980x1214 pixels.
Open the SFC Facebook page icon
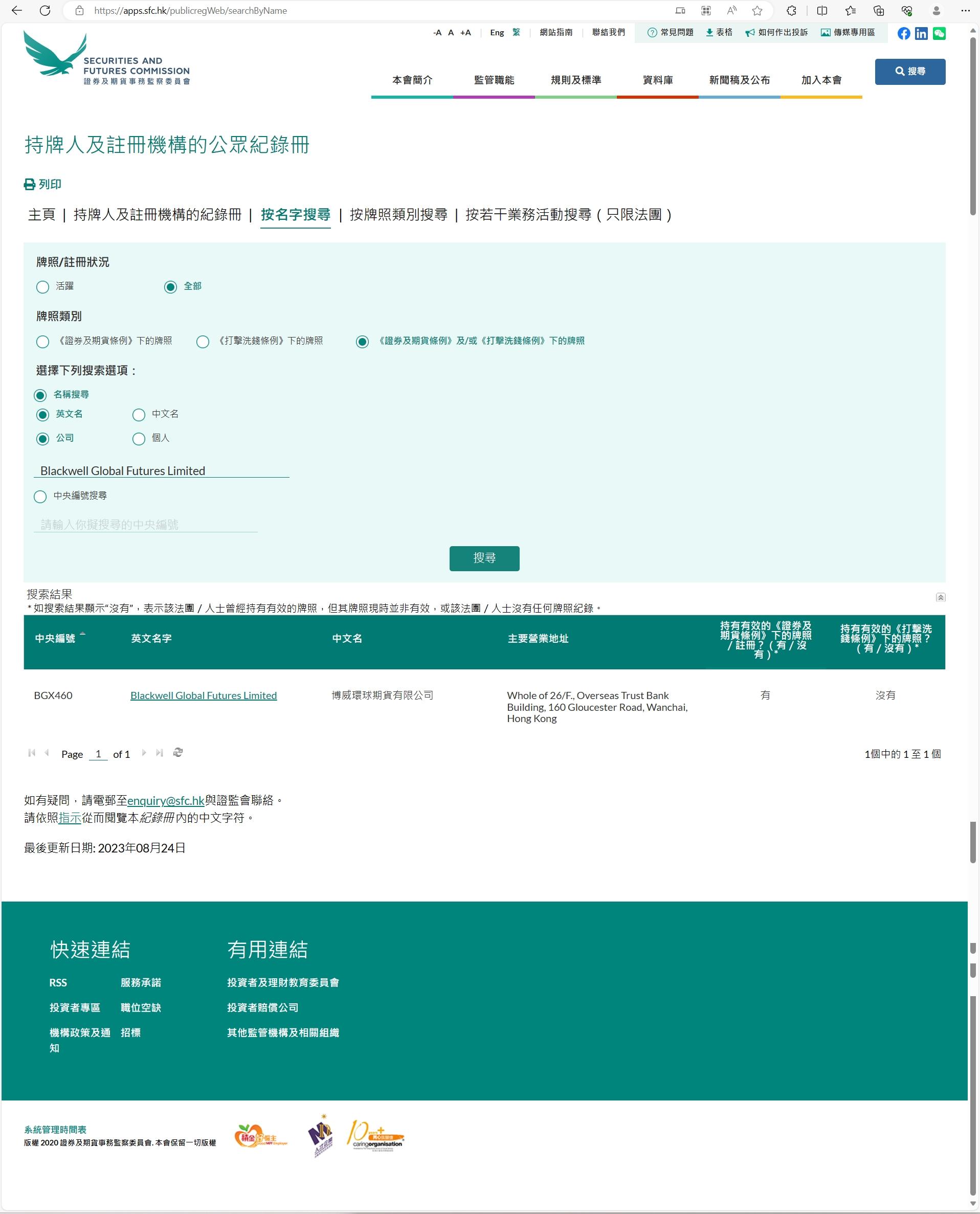click(x=904, y=33)
